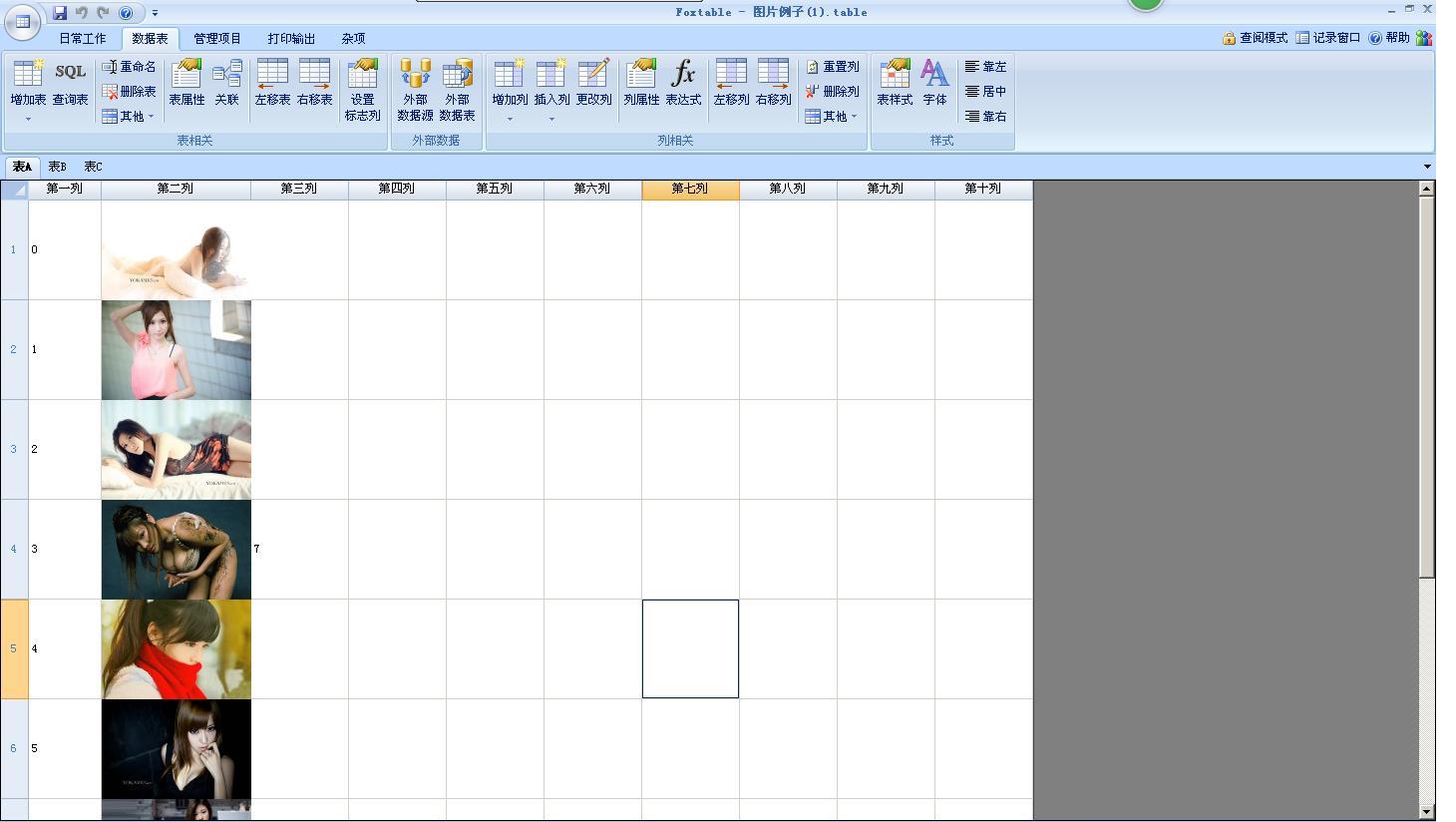Expand the 增加列 dropdown arrow

point(510,119)
